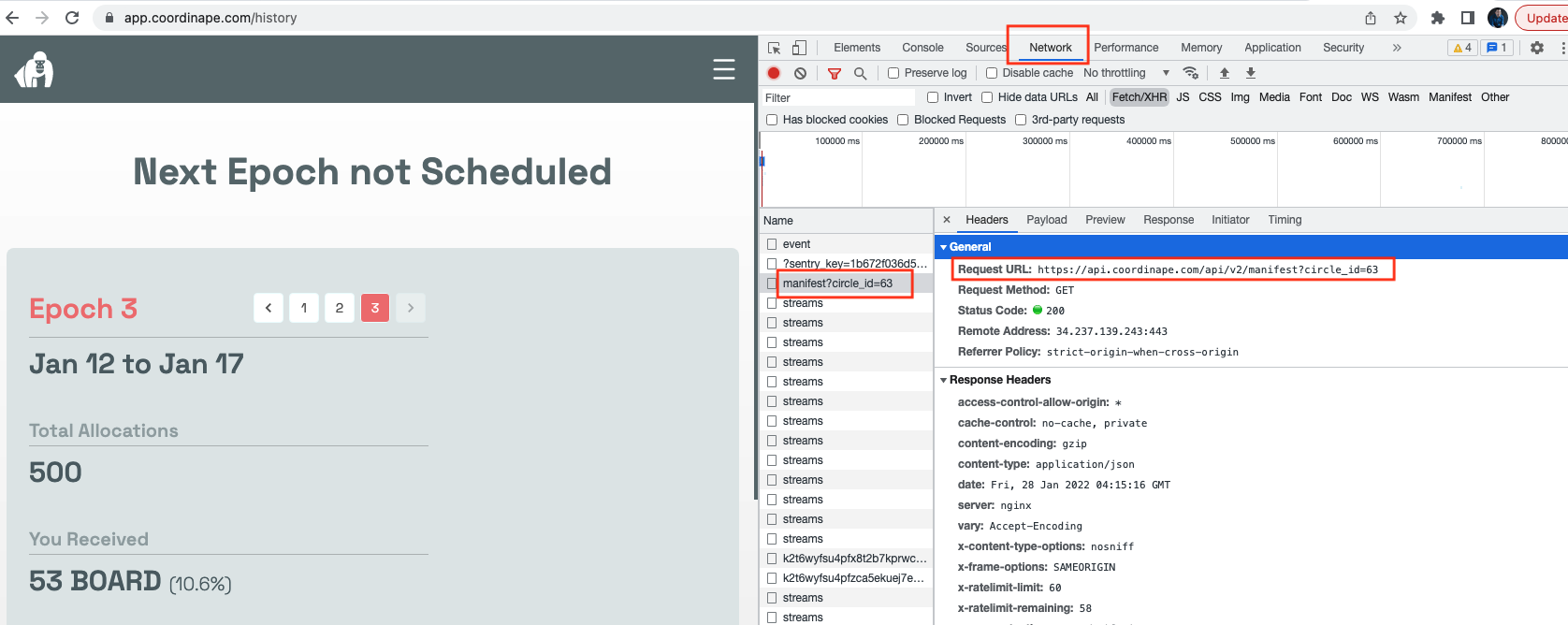Go to epoch page 2
Viewport: 1568px width, 625px height.
pos(340,308)
